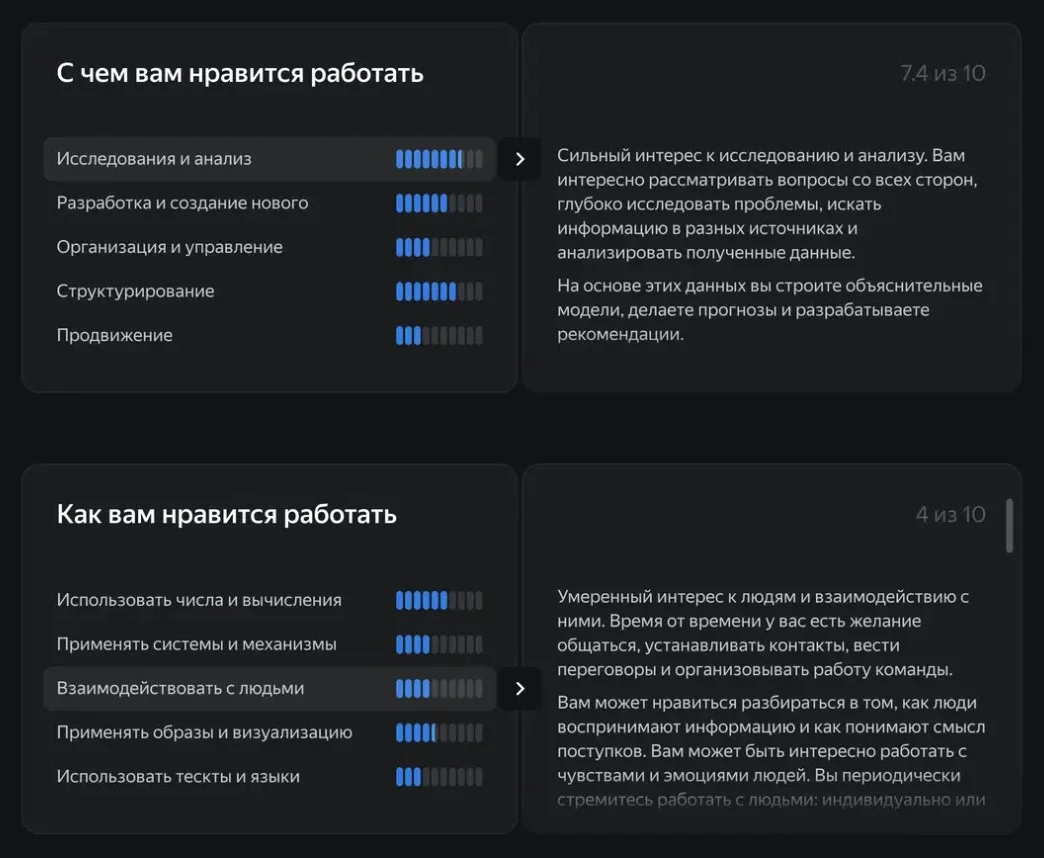Click the rating bar for Организация и управление

439,248
